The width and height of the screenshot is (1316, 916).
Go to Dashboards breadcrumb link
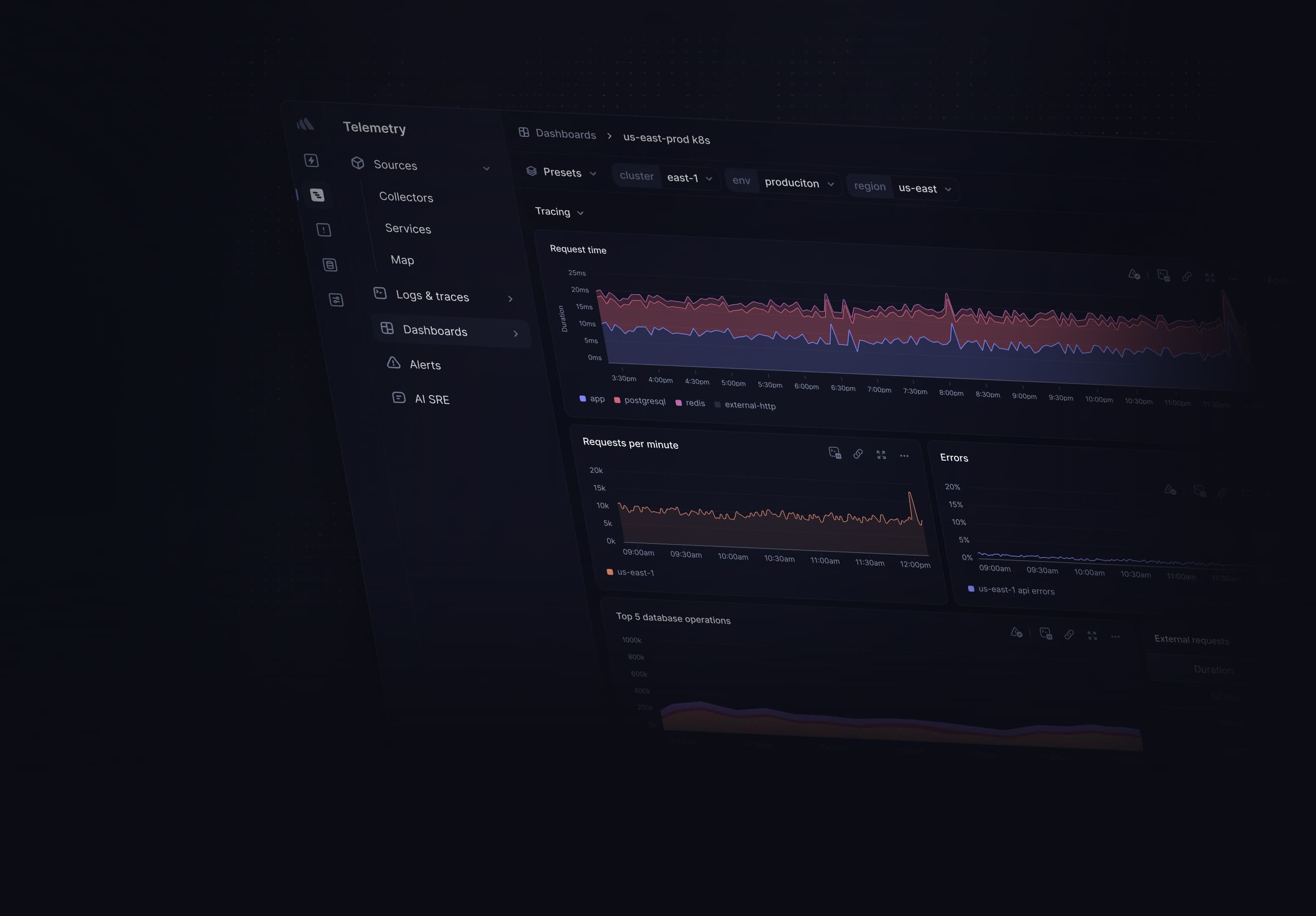(x=565, y=134)
